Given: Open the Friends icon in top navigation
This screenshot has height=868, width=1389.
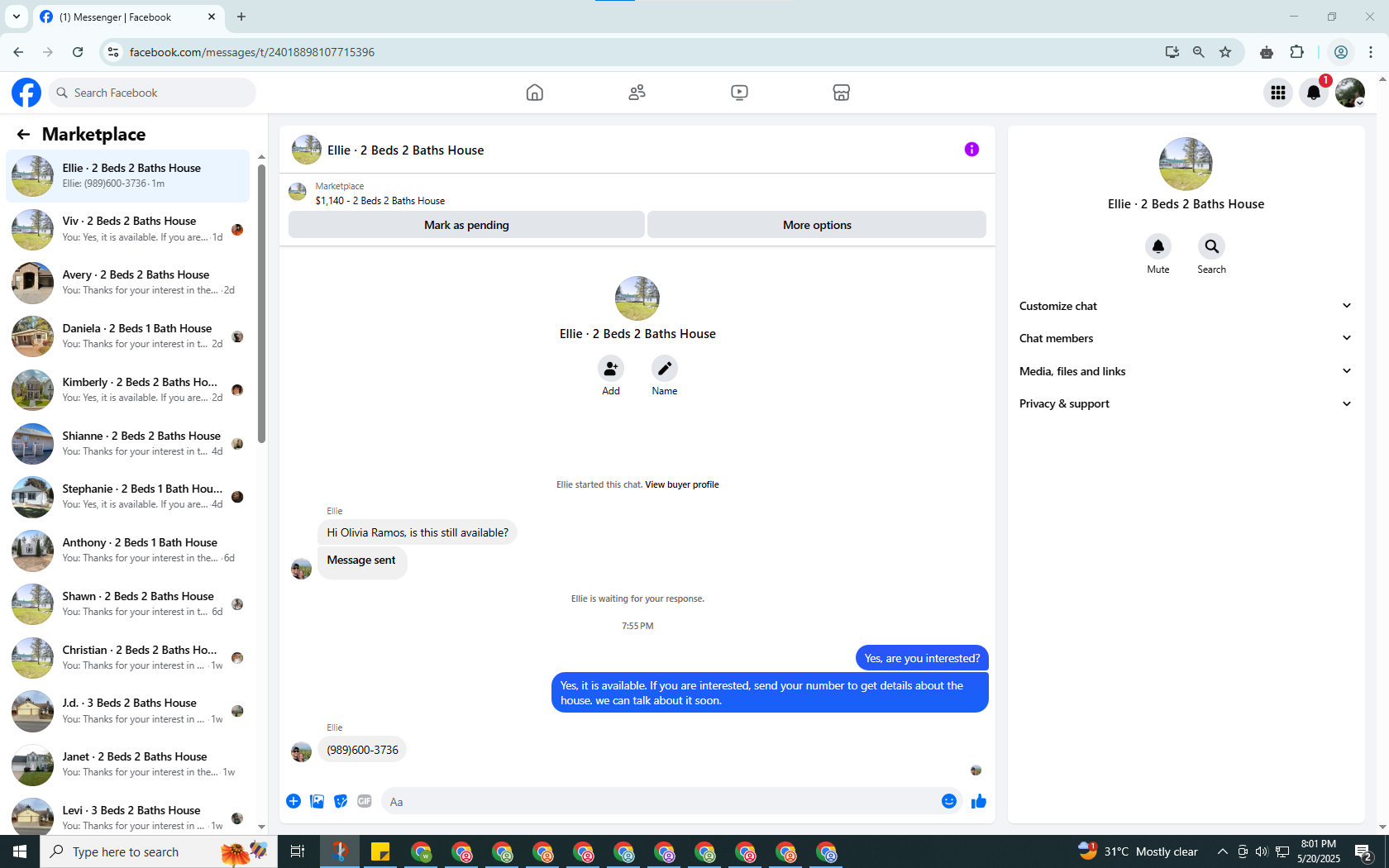Looking at the screenshot, I should click(x=637, y=93).
